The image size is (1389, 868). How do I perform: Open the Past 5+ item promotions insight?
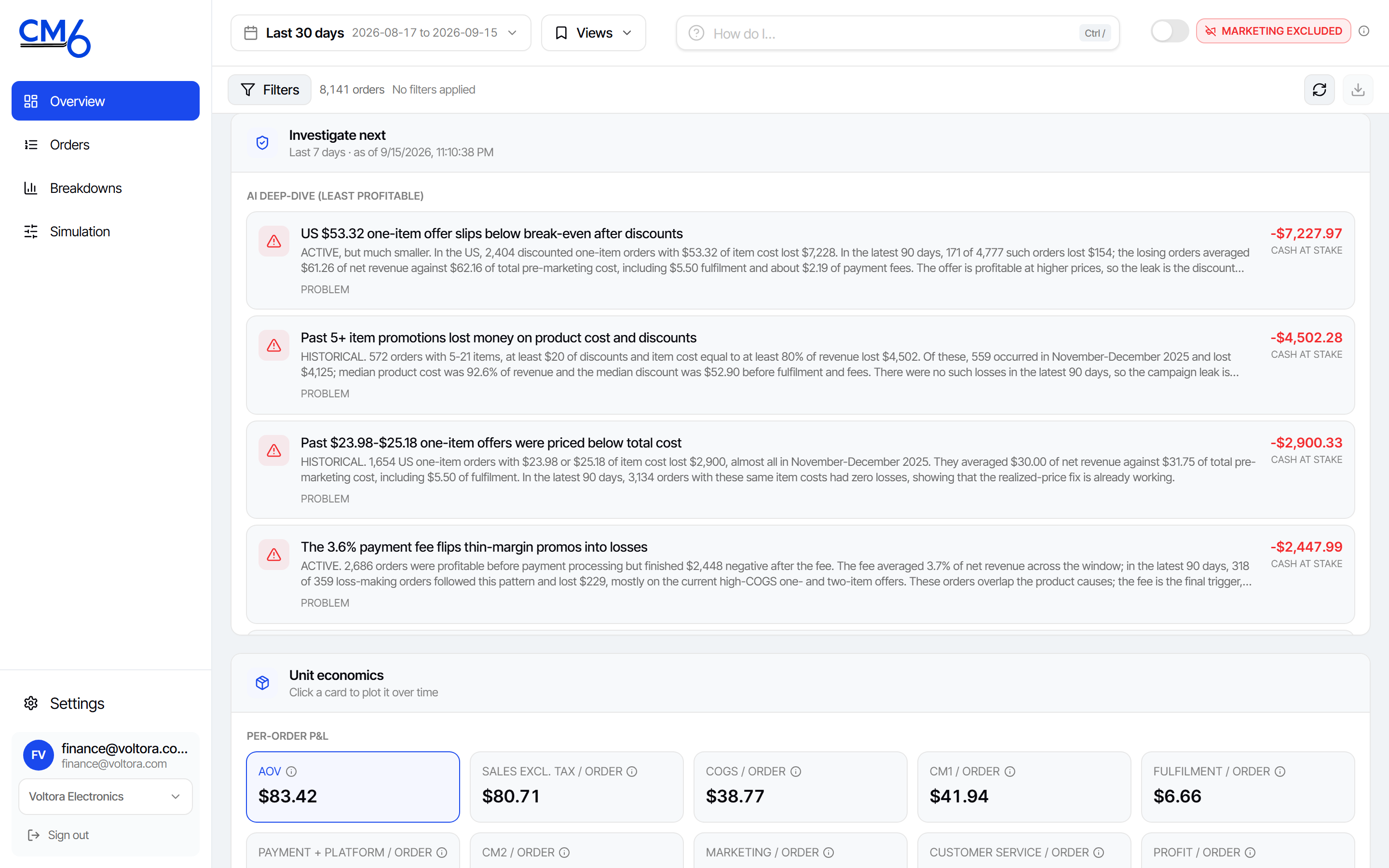point(800,365)
